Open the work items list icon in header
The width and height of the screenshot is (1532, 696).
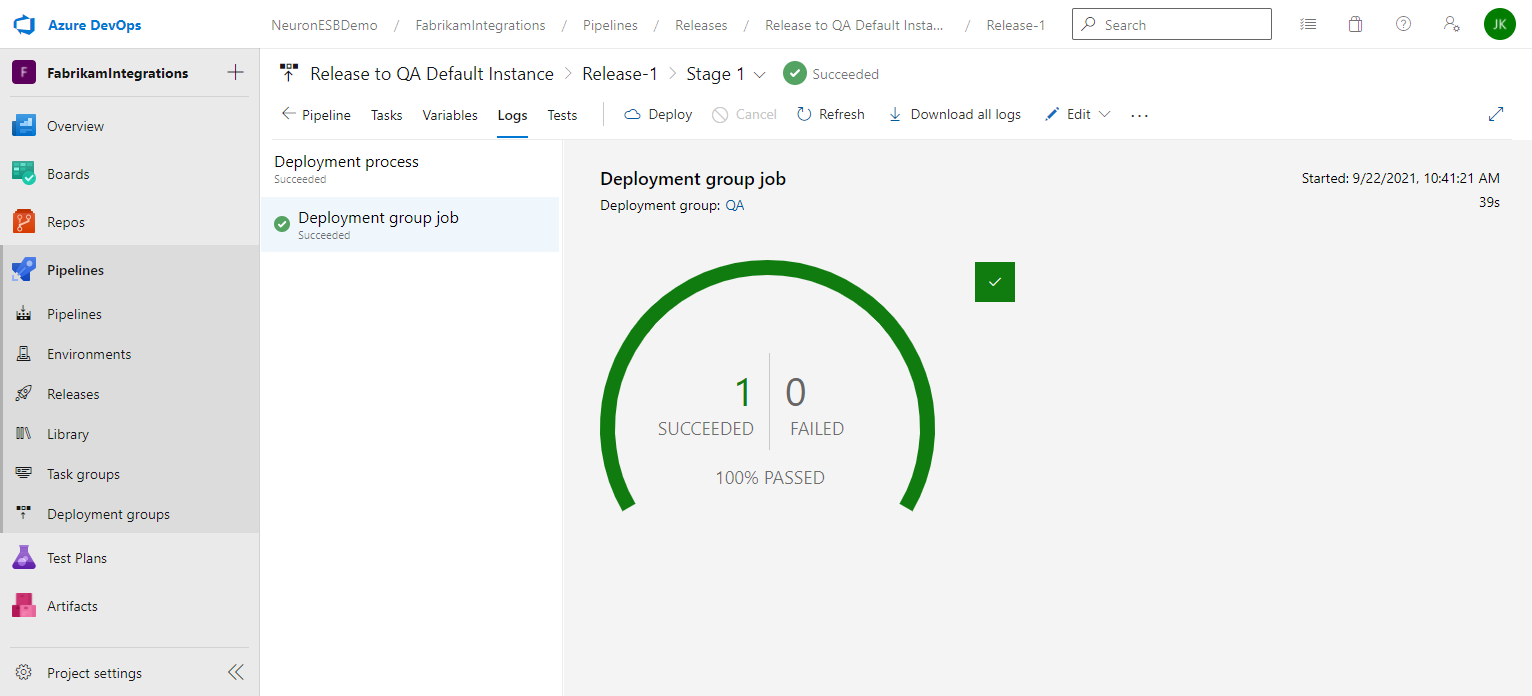tap(1308, 25)
